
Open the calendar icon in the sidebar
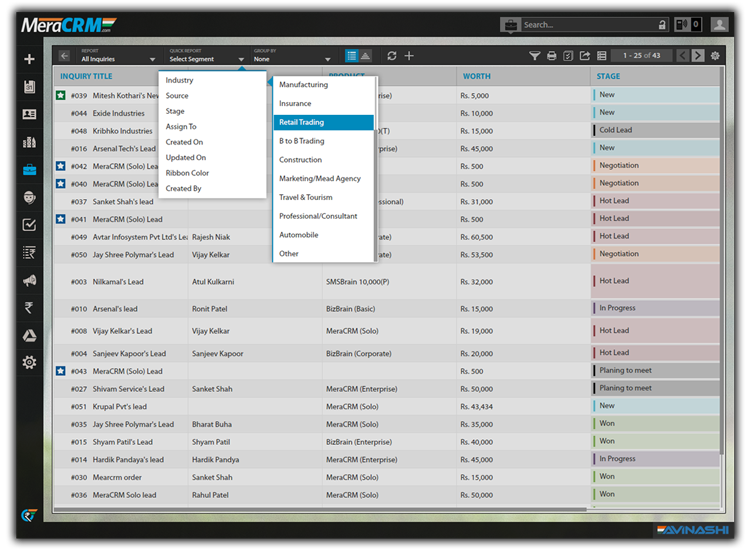coord(29,87)
